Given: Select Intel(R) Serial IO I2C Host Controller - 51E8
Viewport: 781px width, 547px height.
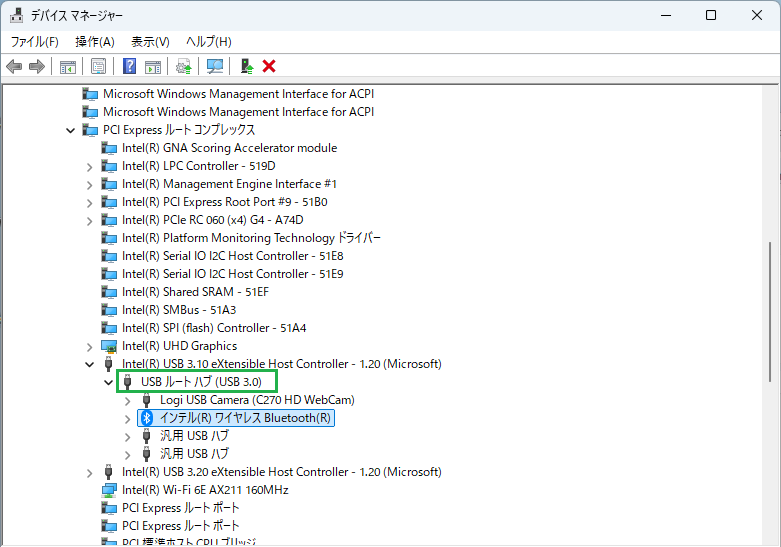Looking at the screenshot, I should pyautogui.click(x=233, y=256).
